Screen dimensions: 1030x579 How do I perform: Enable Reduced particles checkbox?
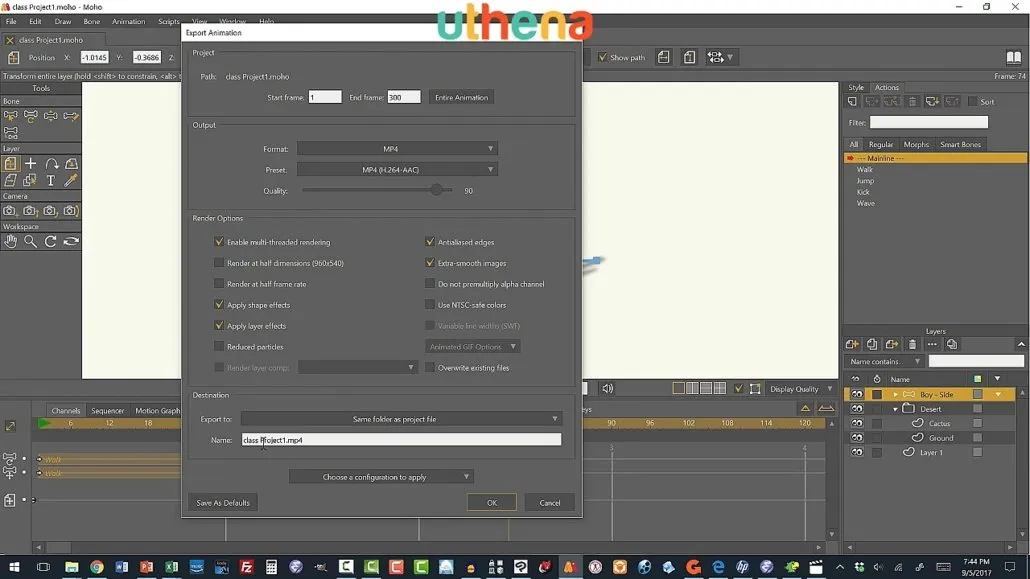click(219, 346)
